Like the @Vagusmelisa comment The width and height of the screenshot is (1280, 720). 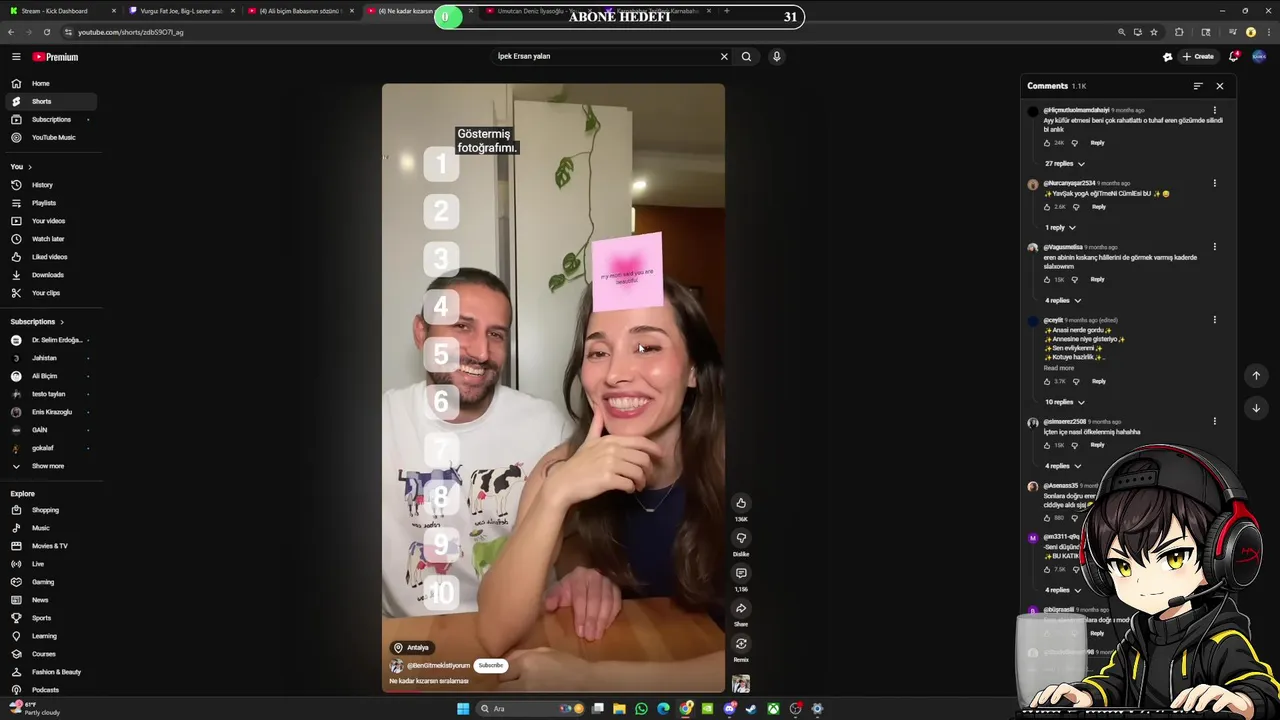coord(1047,280)
